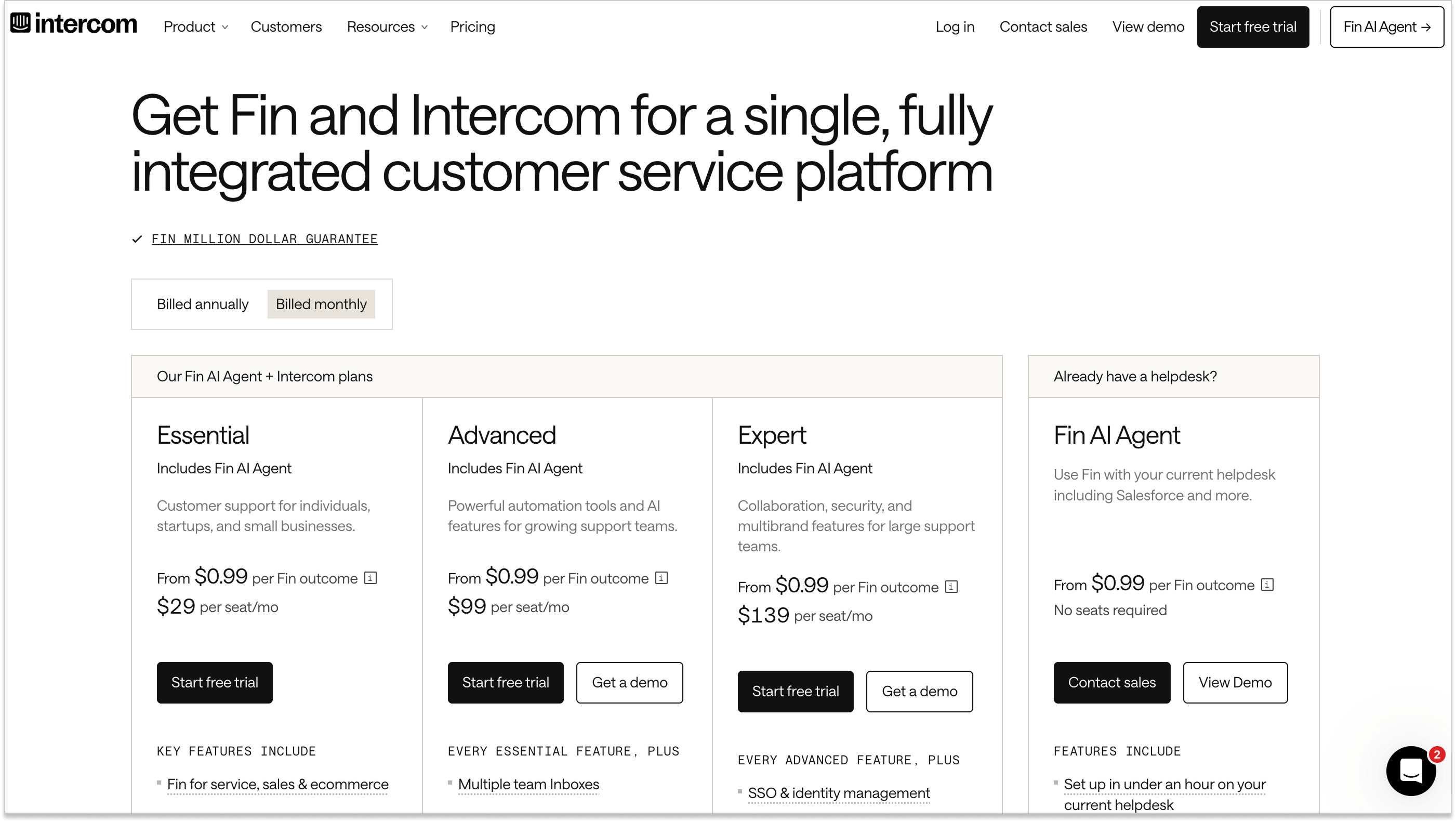Click Contact sales in Fin AI Agent card
This screenshot has height=822, width=1456.
pos(1112,682)
